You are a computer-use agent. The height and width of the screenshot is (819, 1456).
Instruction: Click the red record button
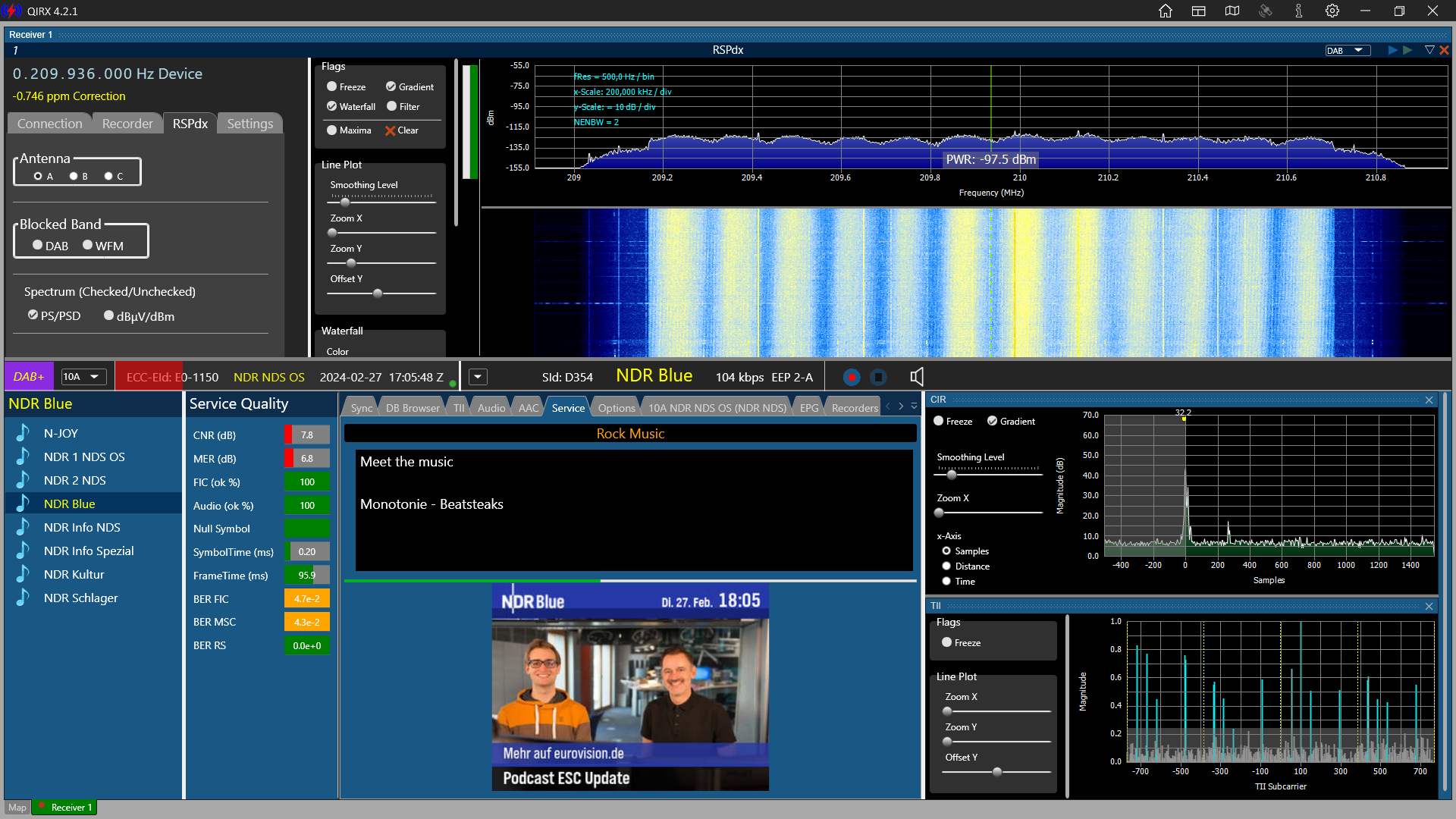852,377
